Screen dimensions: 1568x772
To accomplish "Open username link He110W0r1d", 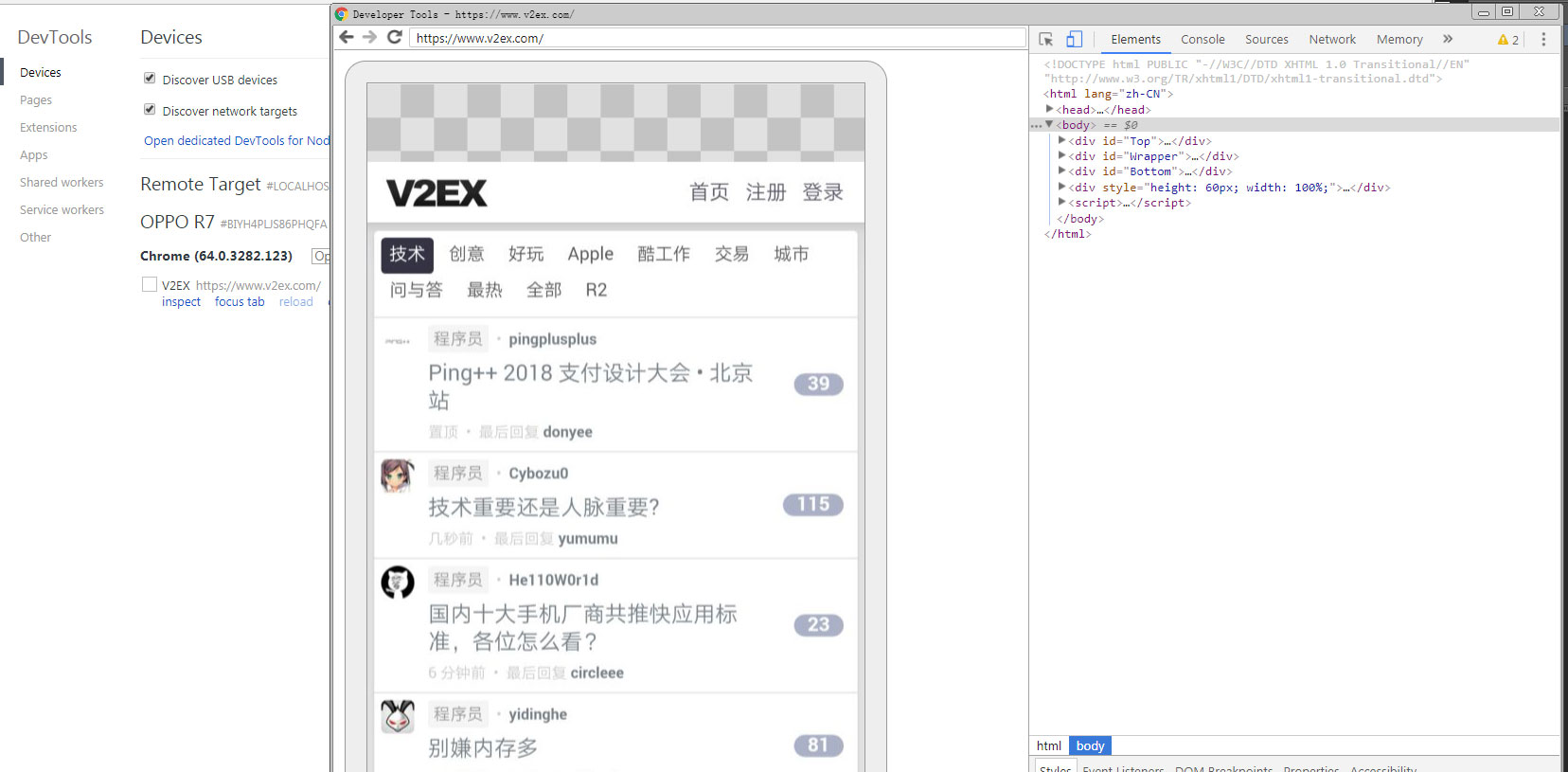I will click(x=554, y=580).
